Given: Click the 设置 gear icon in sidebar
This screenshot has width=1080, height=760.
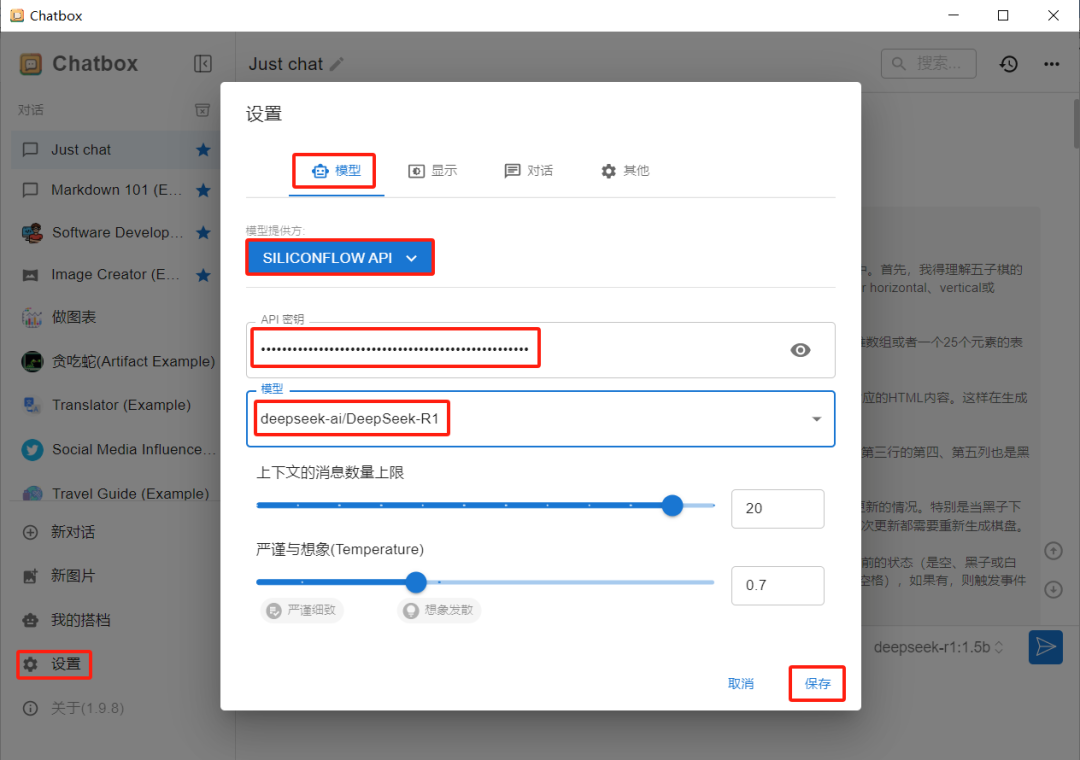Looking at the screenshot, I should (30, 664).
